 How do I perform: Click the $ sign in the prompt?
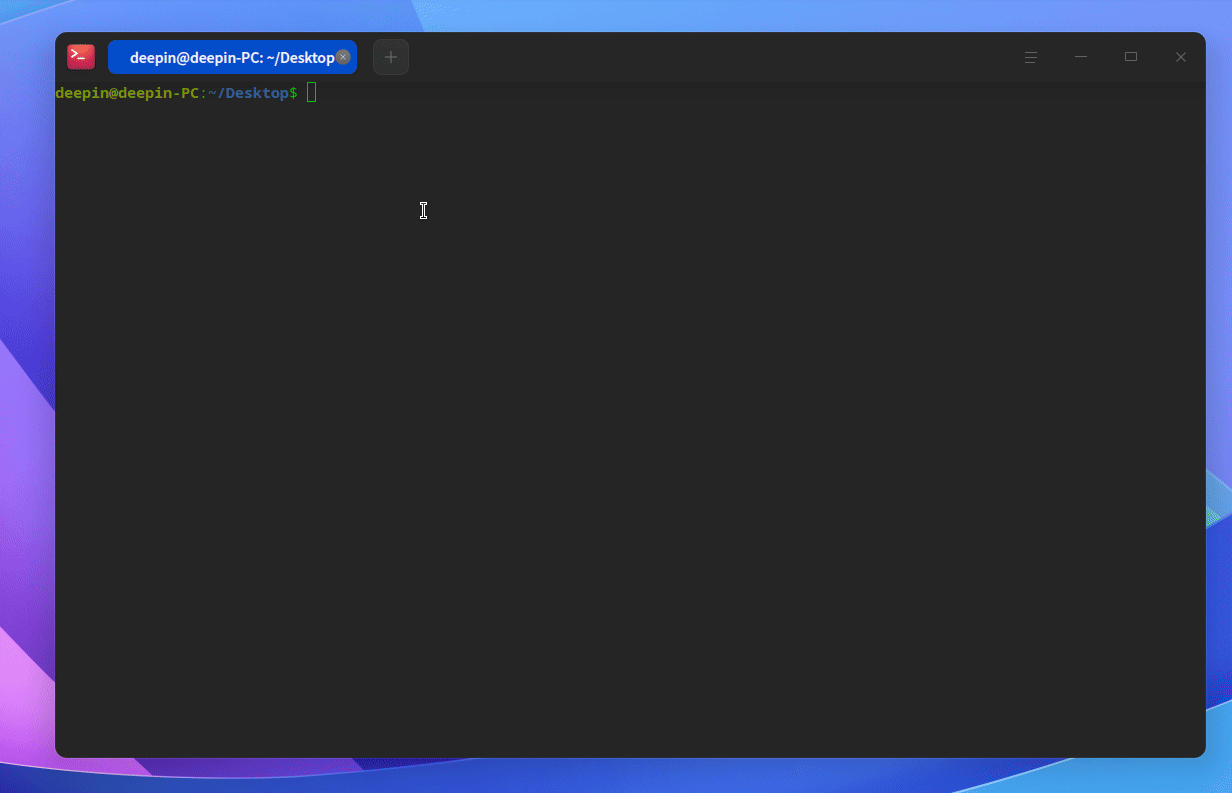[x=292, y=92]
